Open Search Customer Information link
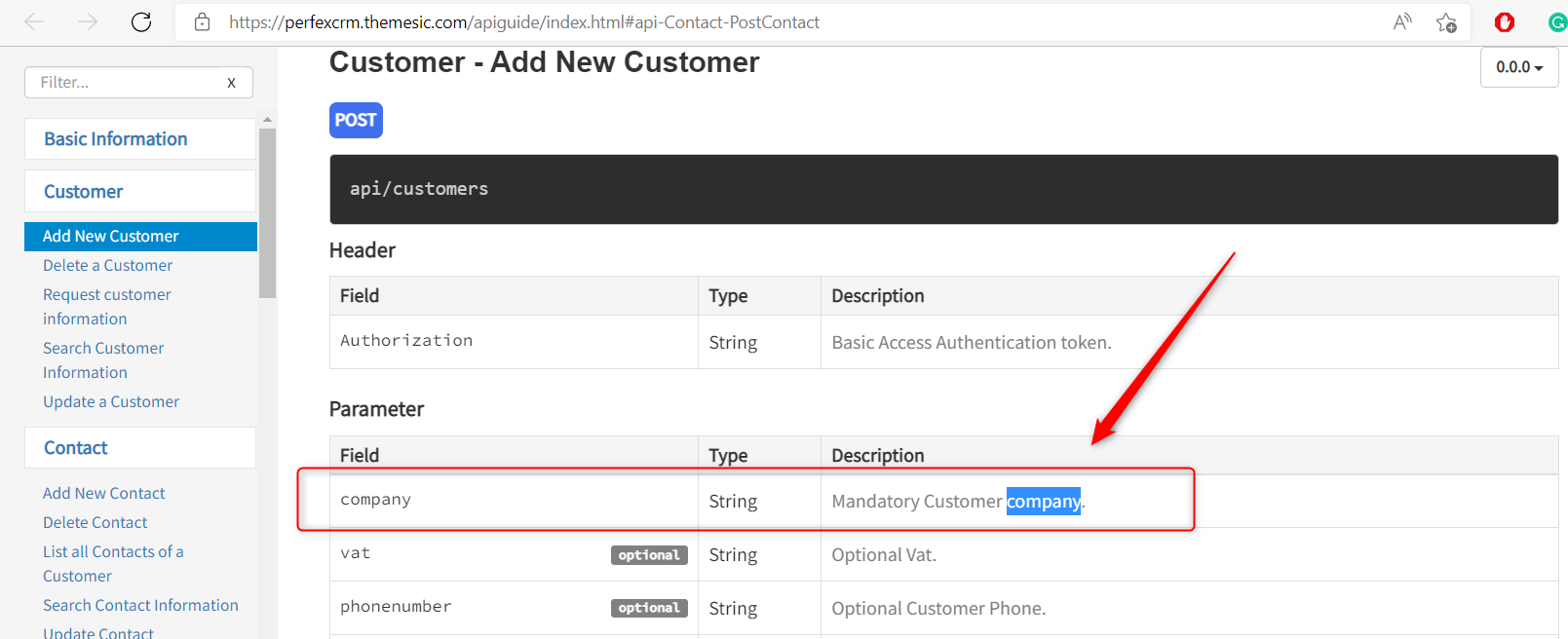1568x639 pixels. click(x=103, y=360)
